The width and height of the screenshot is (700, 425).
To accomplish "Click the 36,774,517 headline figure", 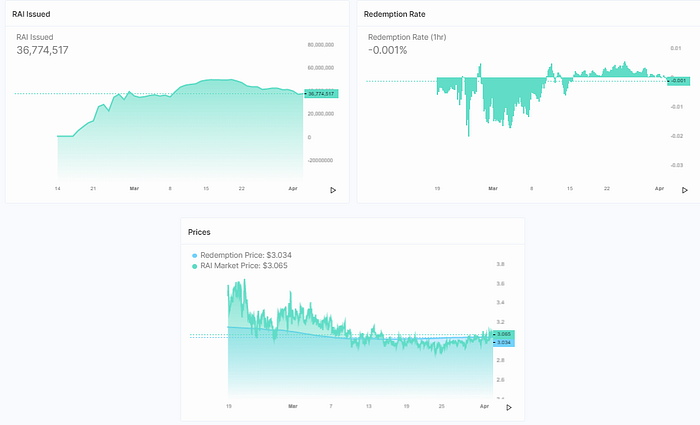I will (x=42, y=50).
